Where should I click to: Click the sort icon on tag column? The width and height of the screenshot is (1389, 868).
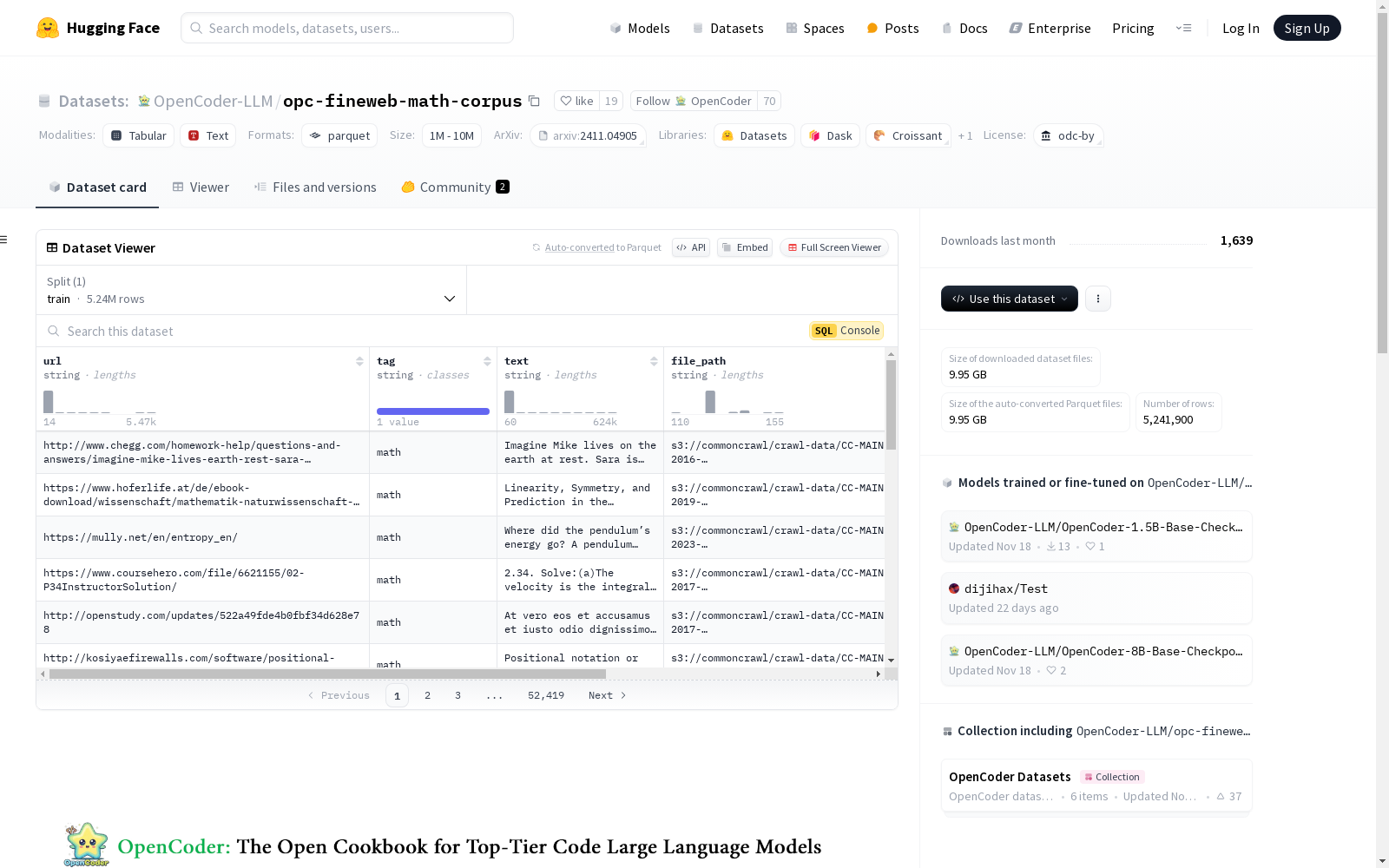coord(487,361)
